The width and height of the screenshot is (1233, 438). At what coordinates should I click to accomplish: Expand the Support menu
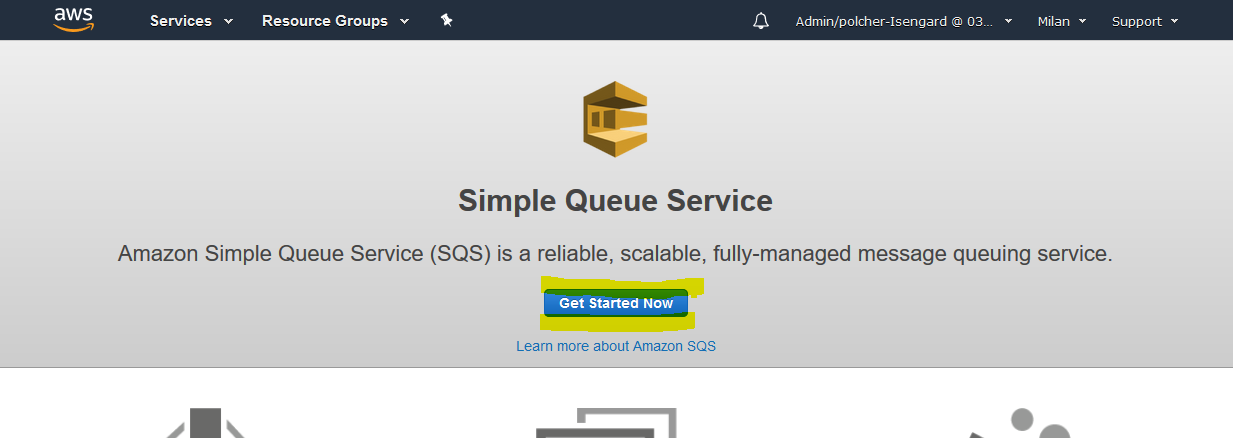pos(1145,21)
